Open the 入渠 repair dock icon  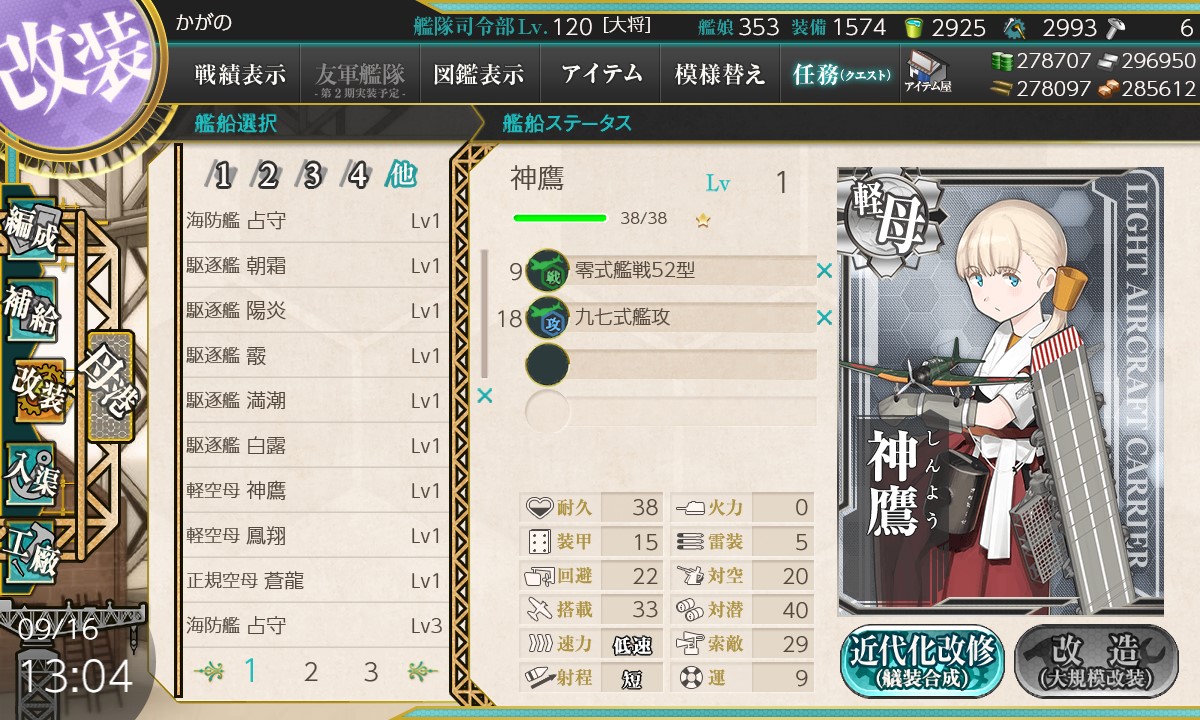point(32,470)
